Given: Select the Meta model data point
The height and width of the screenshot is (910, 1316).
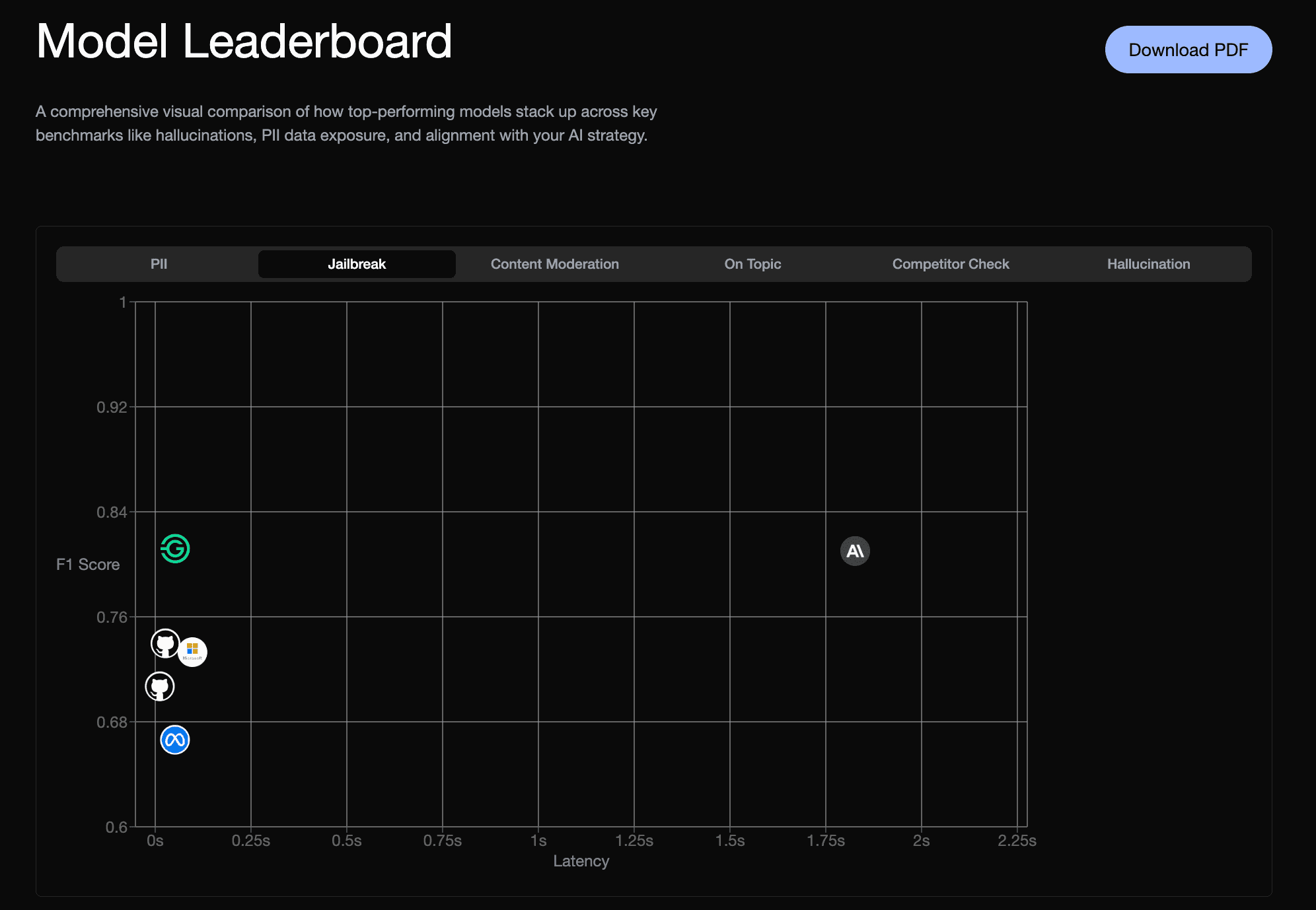Looking at the screenshot, I should point(174,740).
